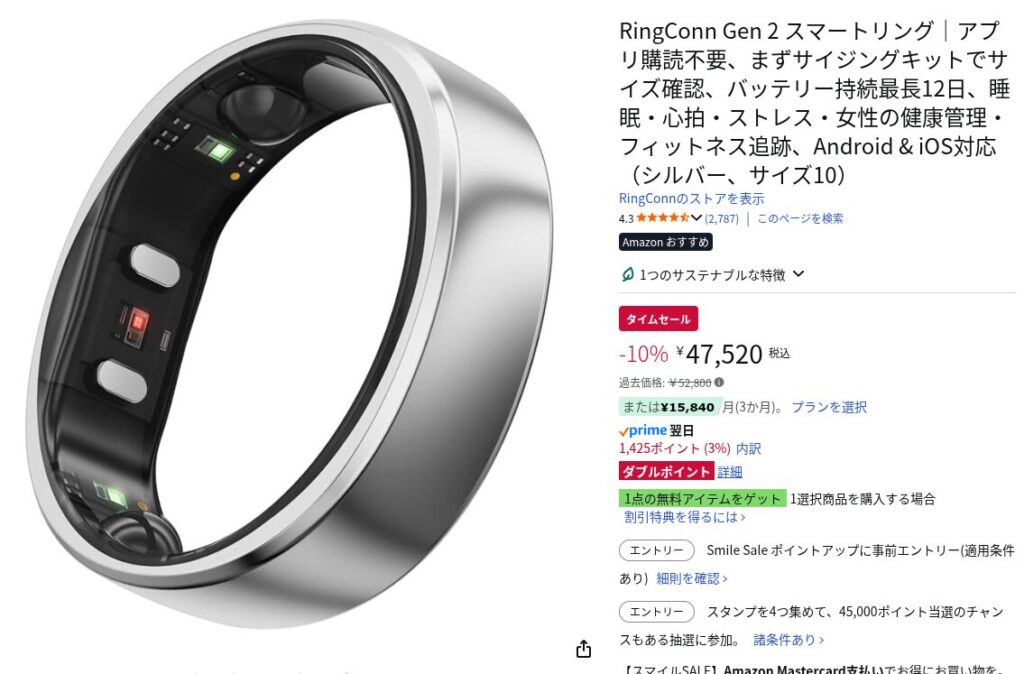1024x674 pixels.
Task: Click the share icon below the product image
Action: click(x=583, y=649)
